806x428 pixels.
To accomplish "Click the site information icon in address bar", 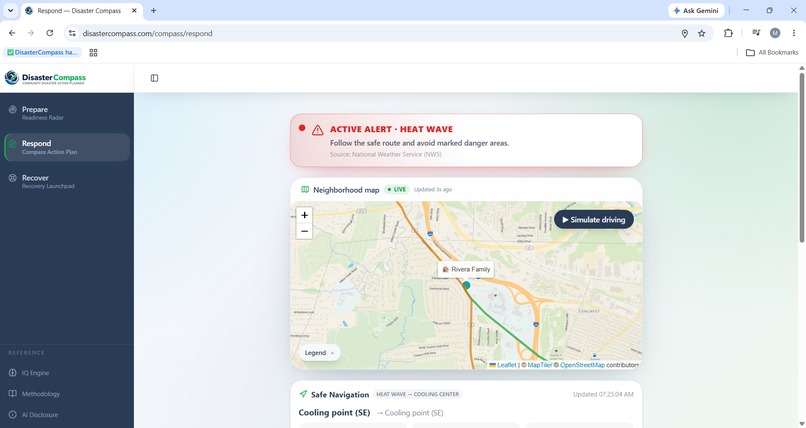I will click(x=72, y=33).
